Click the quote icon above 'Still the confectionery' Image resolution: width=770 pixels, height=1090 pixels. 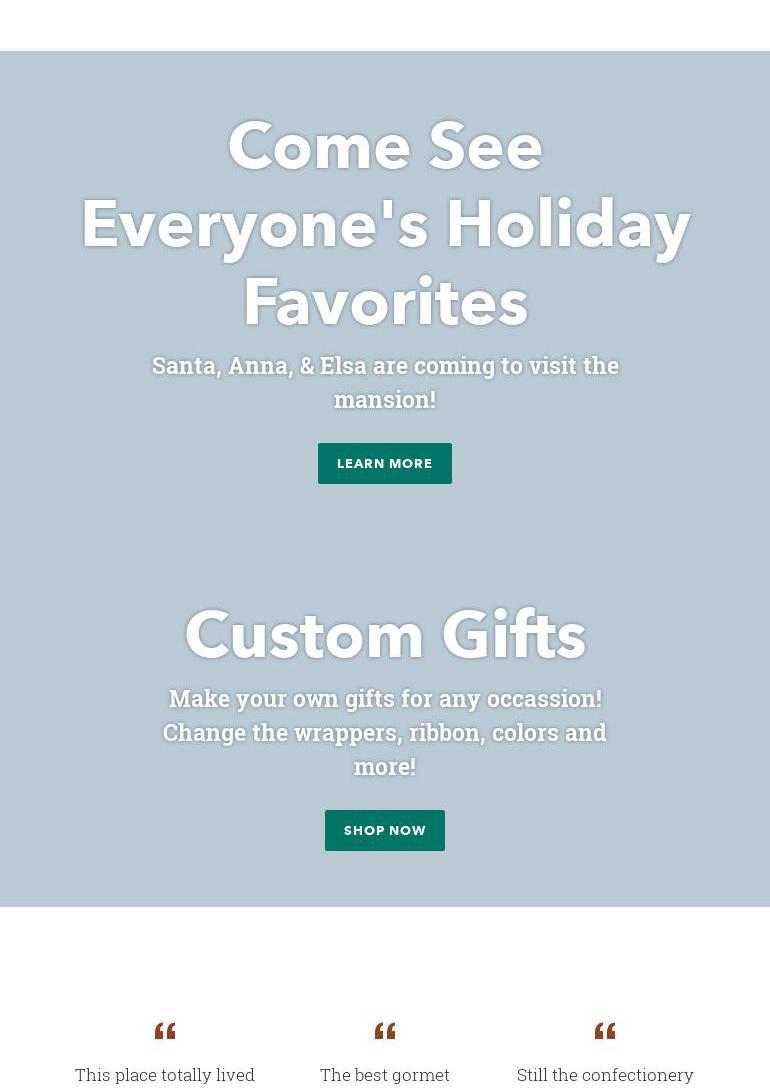(605, 1030)
